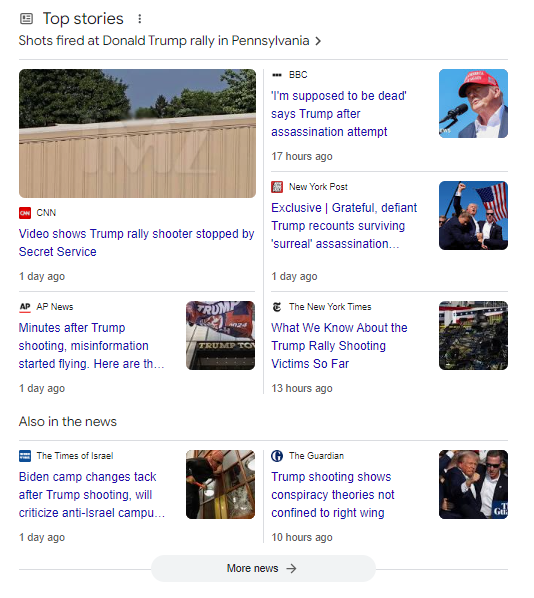
Task: Click The Guardian logo icon
Action: click(277, 456)
